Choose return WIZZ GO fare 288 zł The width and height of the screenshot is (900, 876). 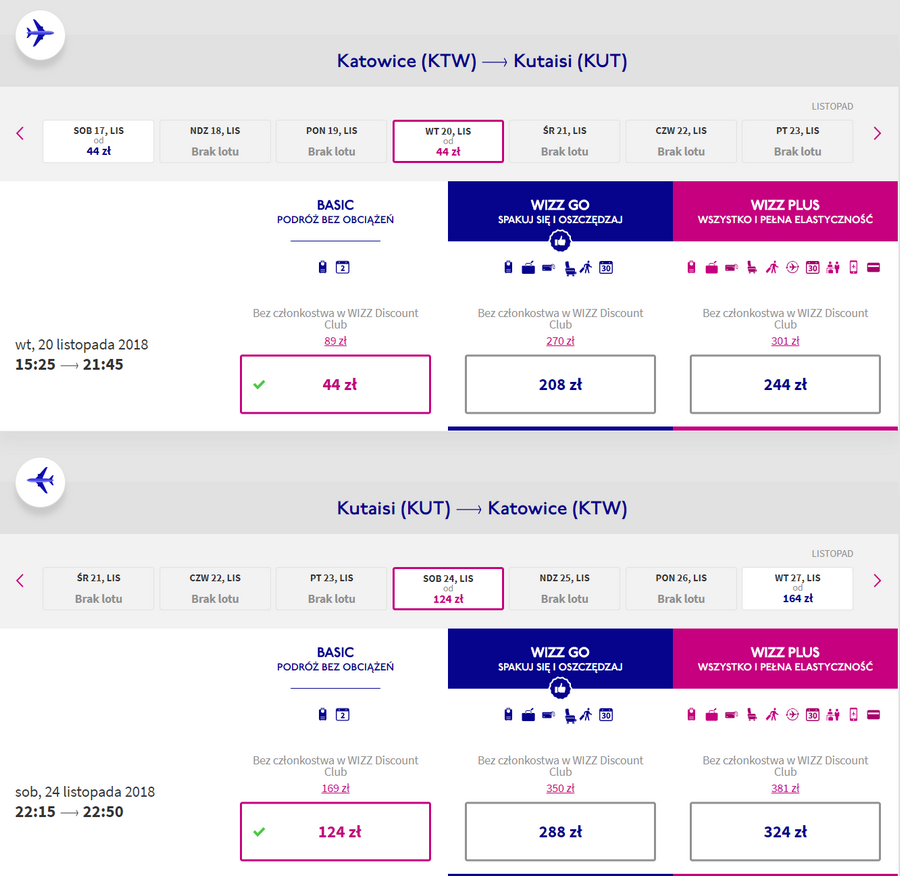tap(560, 831)
